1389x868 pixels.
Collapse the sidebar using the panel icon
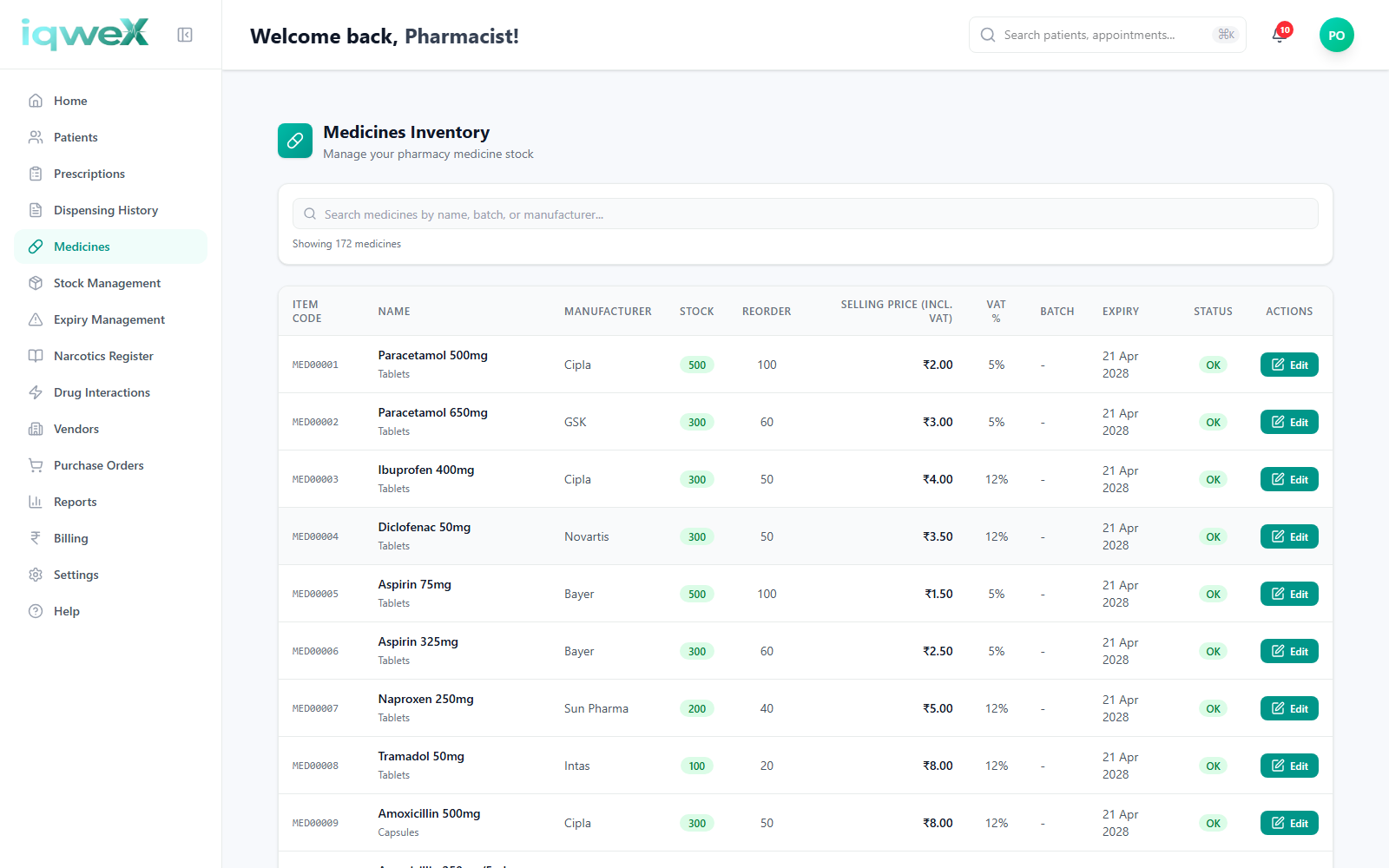click(x=185, y=35)
